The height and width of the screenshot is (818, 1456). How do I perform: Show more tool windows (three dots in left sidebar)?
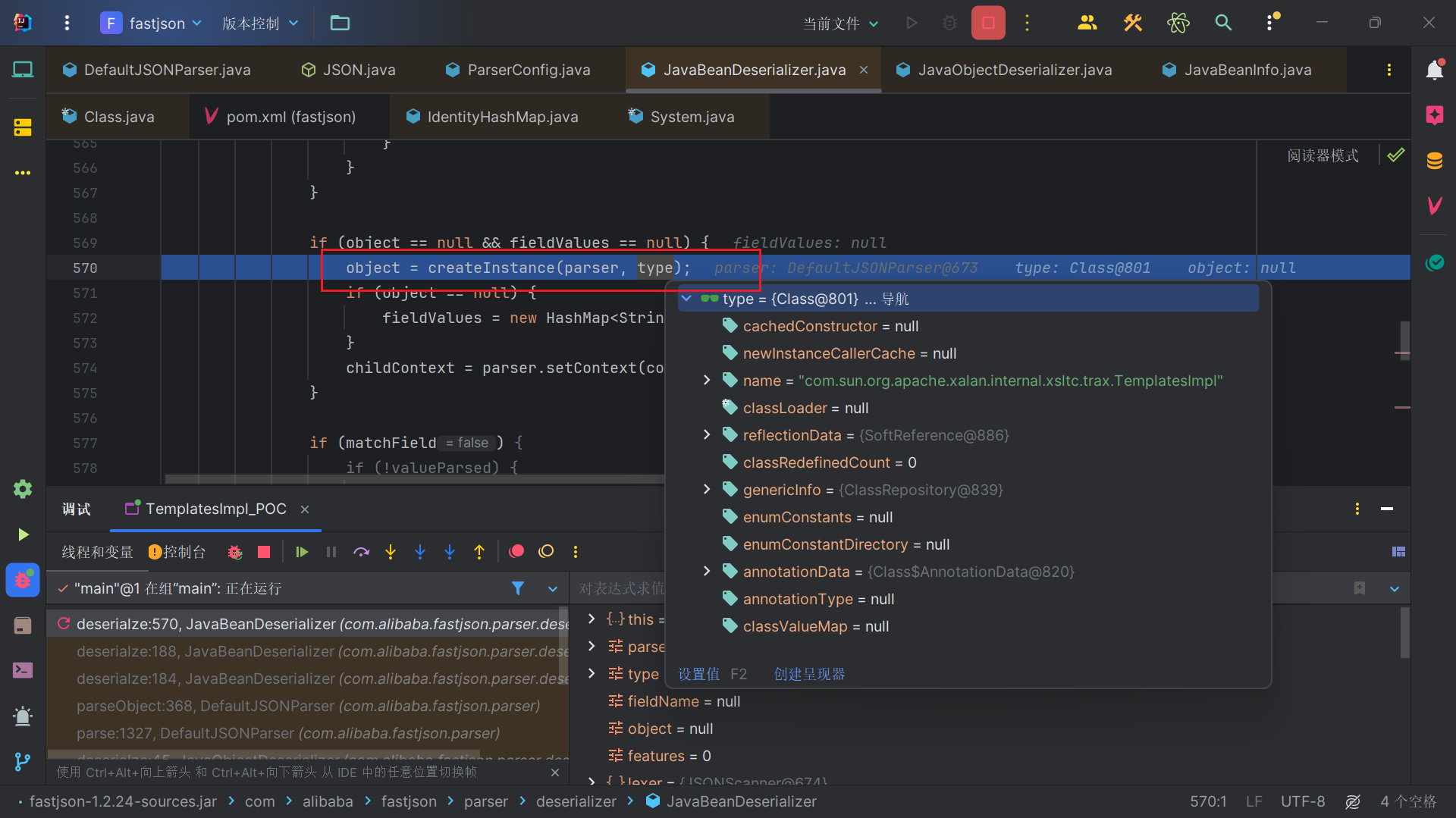(23, 173)
